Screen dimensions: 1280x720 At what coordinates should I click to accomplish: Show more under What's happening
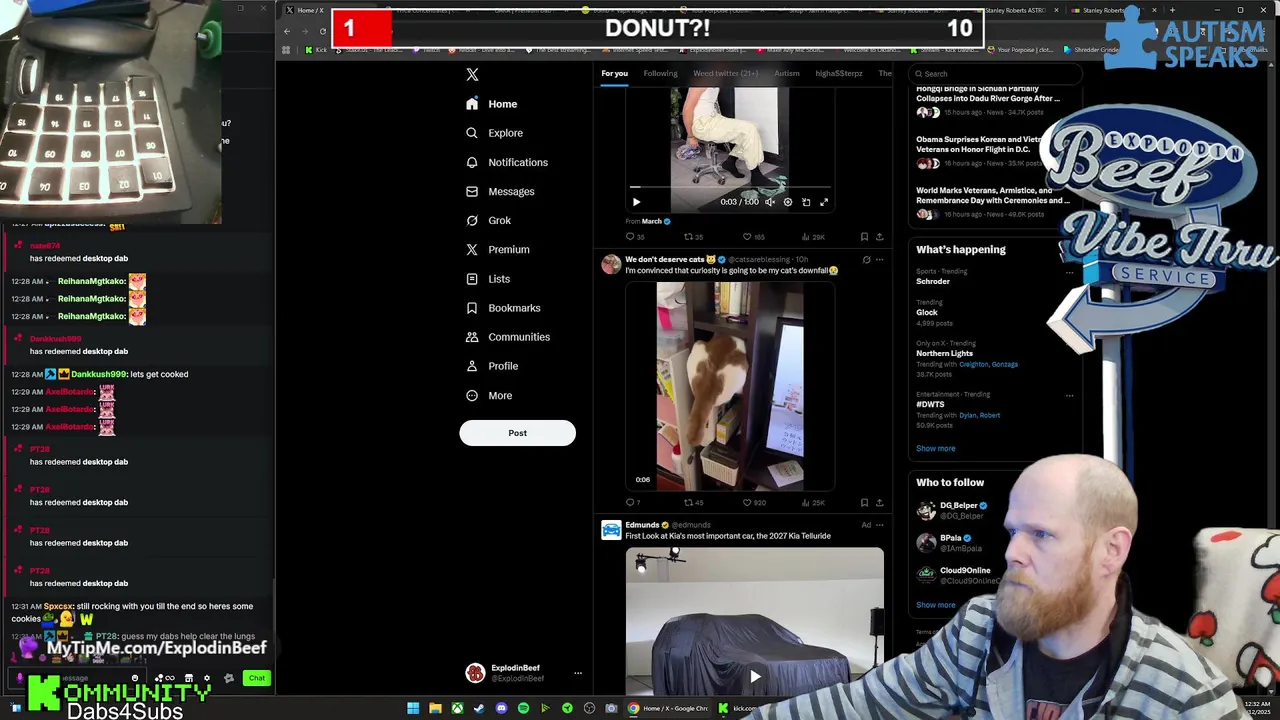936,448
